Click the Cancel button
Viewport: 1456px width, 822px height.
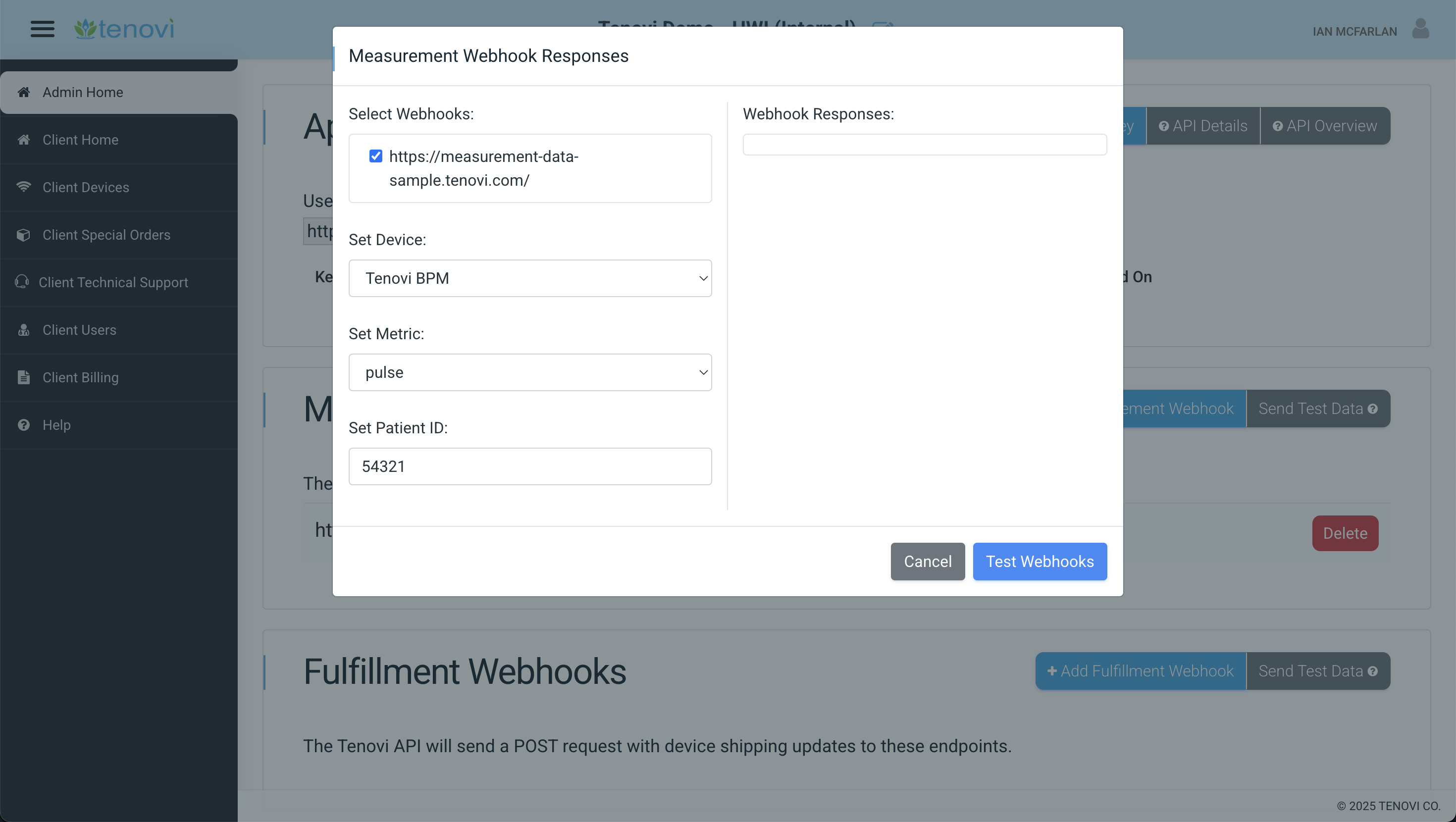tap(927, 561)
